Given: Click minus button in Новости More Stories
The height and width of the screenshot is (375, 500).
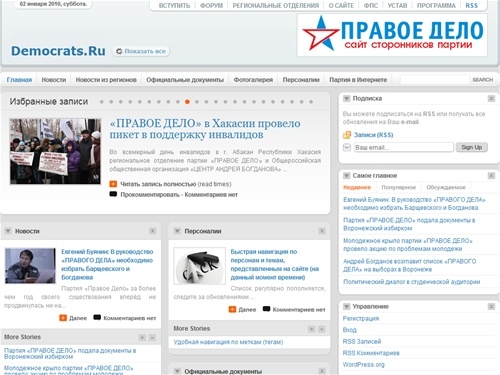Looking at the screenshot, I should coord(152,338).
